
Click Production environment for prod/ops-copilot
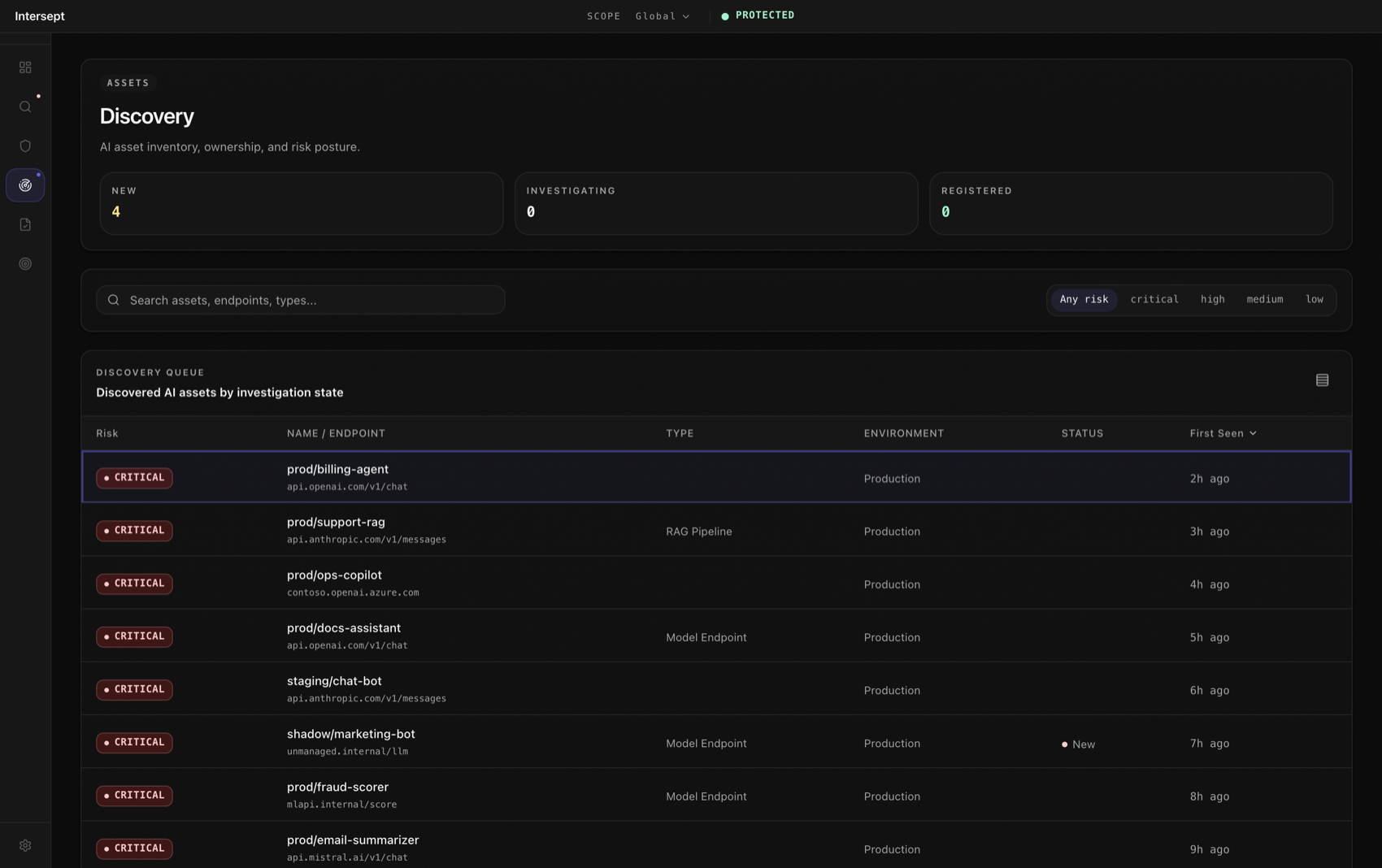pos(892,584)
